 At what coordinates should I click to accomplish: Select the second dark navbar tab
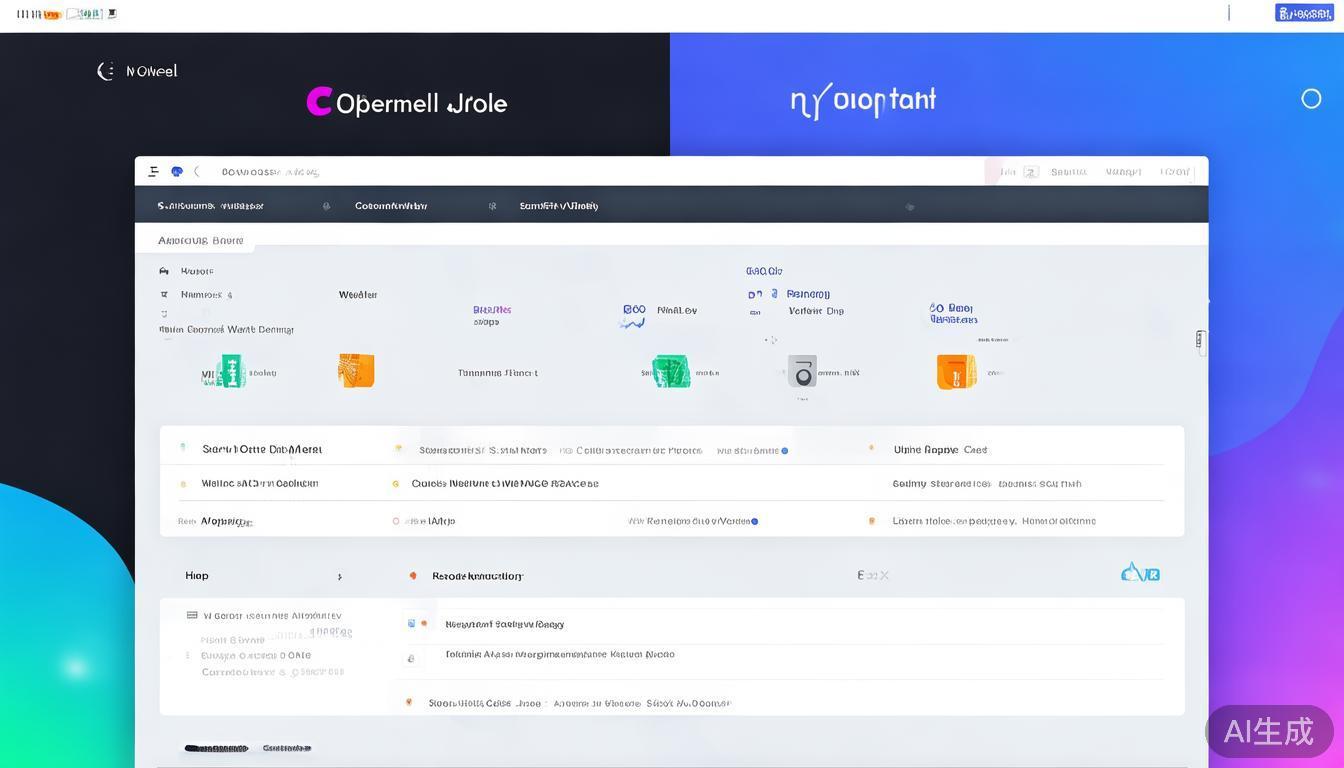click(x=390, y=206)
